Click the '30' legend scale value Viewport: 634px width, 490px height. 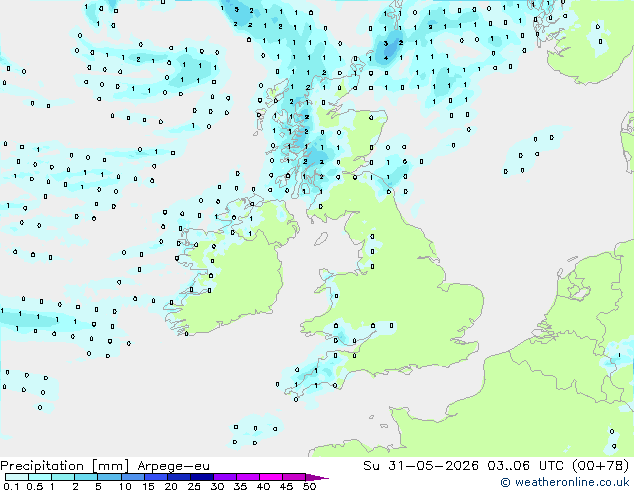[218, 486]
